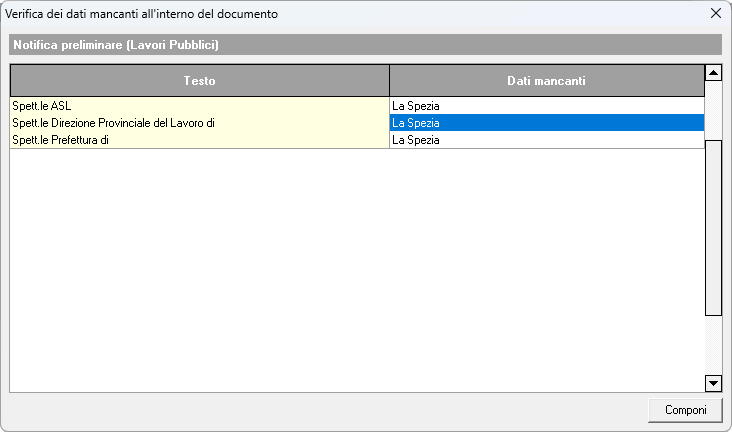Select the 'Spett.le ASL' text cell
Screen dimensions: 732x432
[x=199, y=105]
